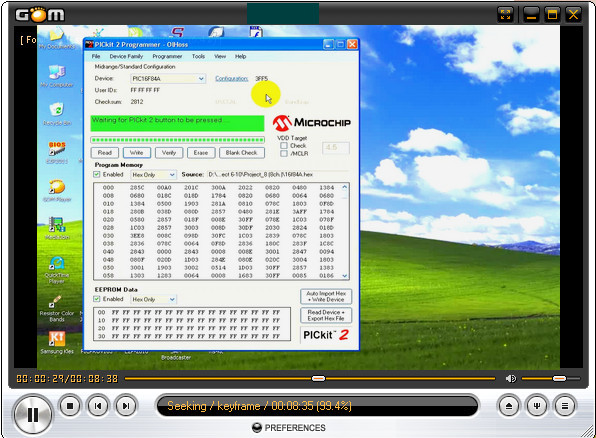Click the green progress bar
596x438 pixels.
click(x=177, y=140)
